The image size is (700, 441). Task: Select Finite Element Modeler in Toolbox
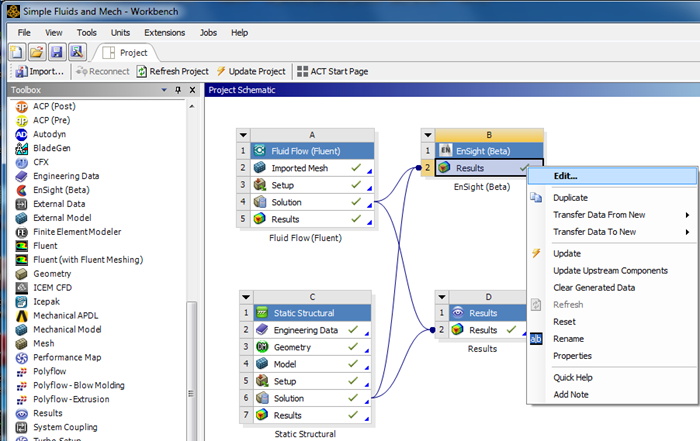pyautogui.click(x=68, y=232)
